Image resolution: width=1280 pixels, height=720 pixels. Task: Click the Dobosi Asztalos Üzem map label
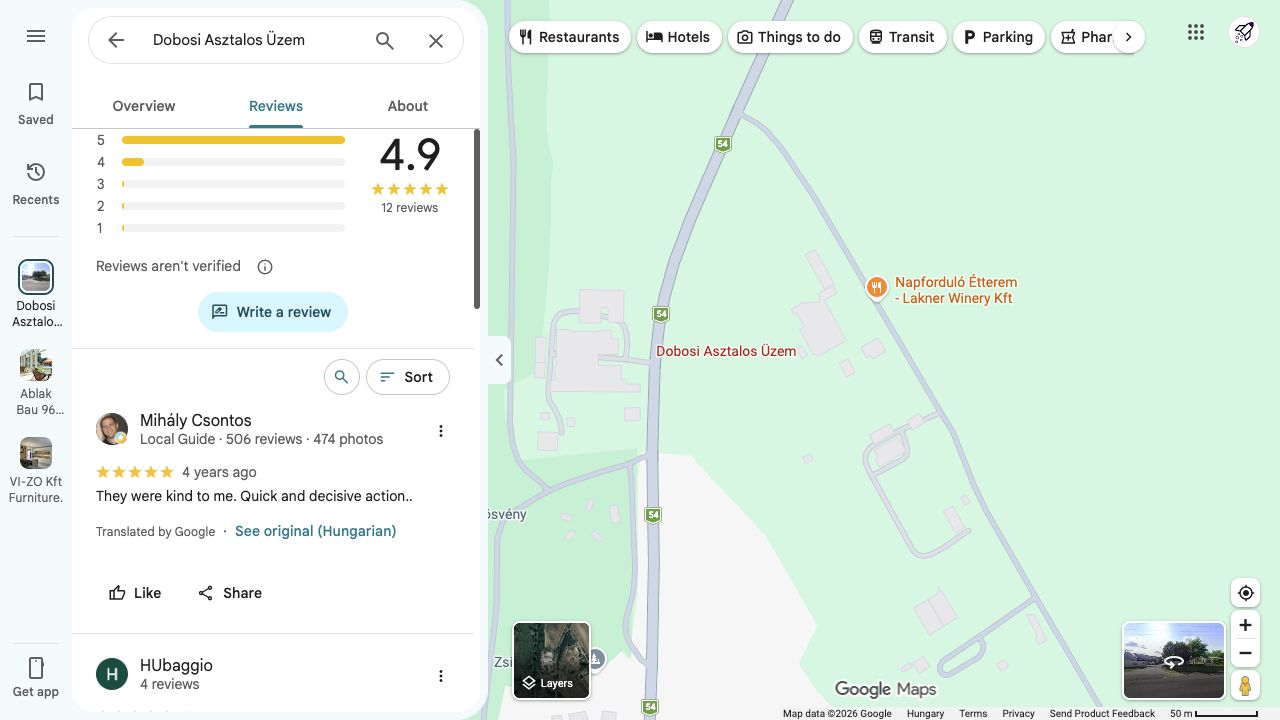tap(726, 351)
